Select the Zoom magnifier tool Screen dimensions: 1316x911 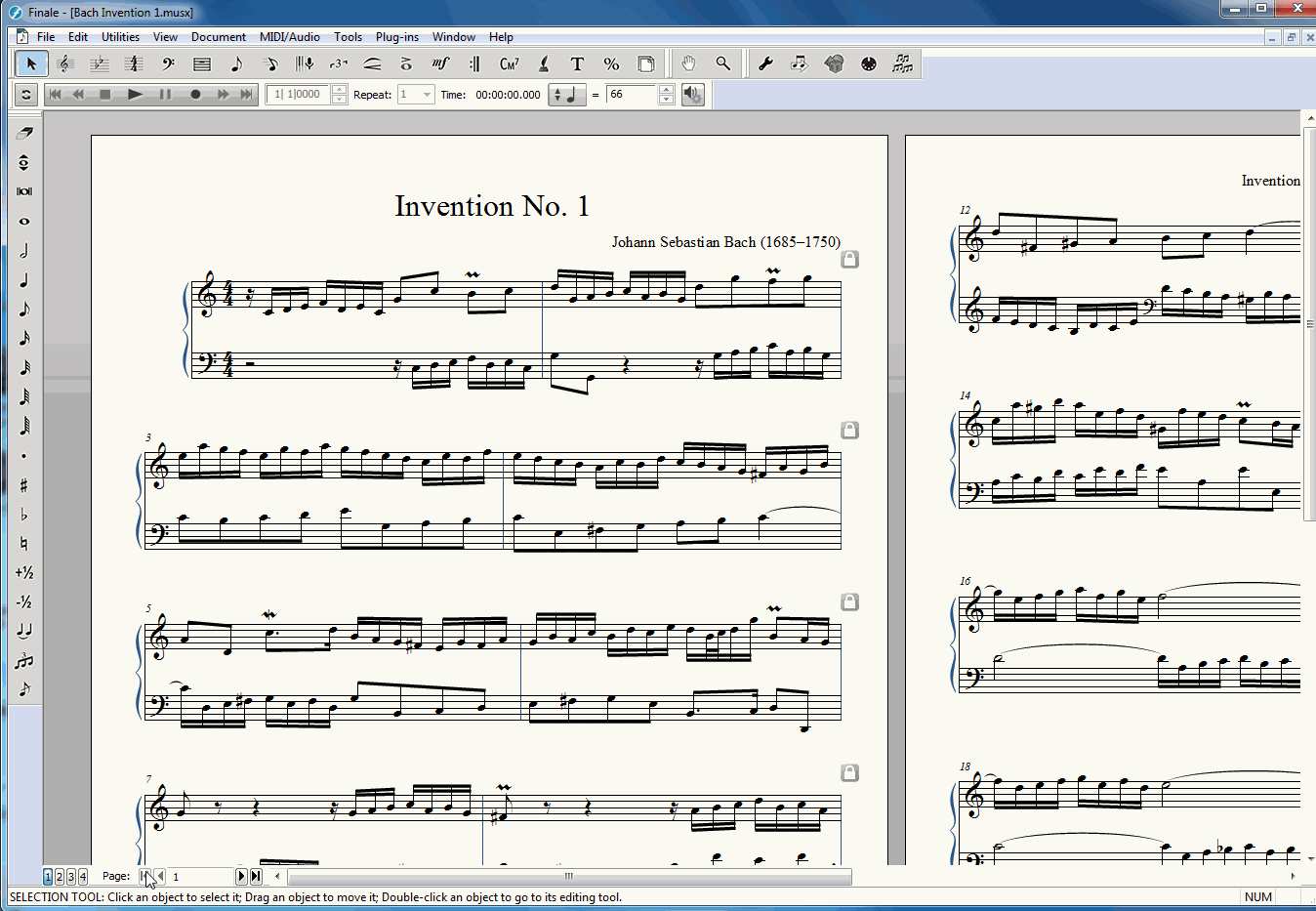[722, 64]
